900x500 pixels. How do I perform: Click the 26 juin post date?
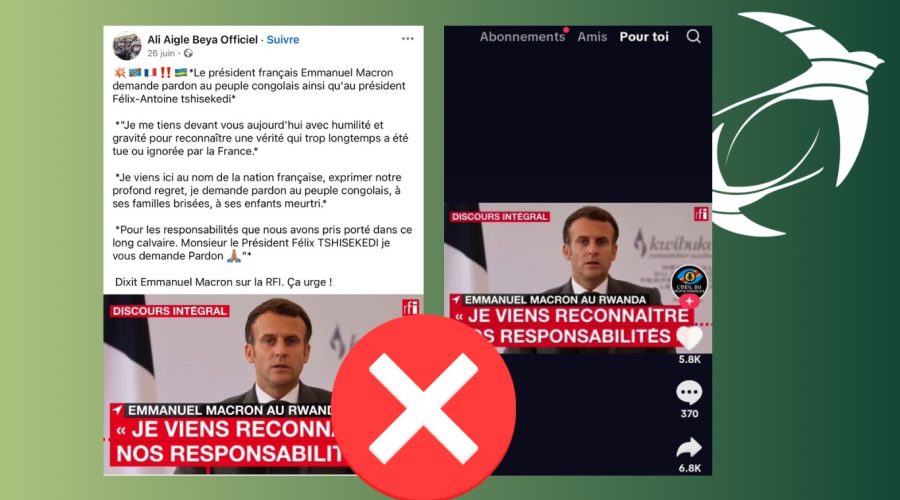[x=161, y=53]
